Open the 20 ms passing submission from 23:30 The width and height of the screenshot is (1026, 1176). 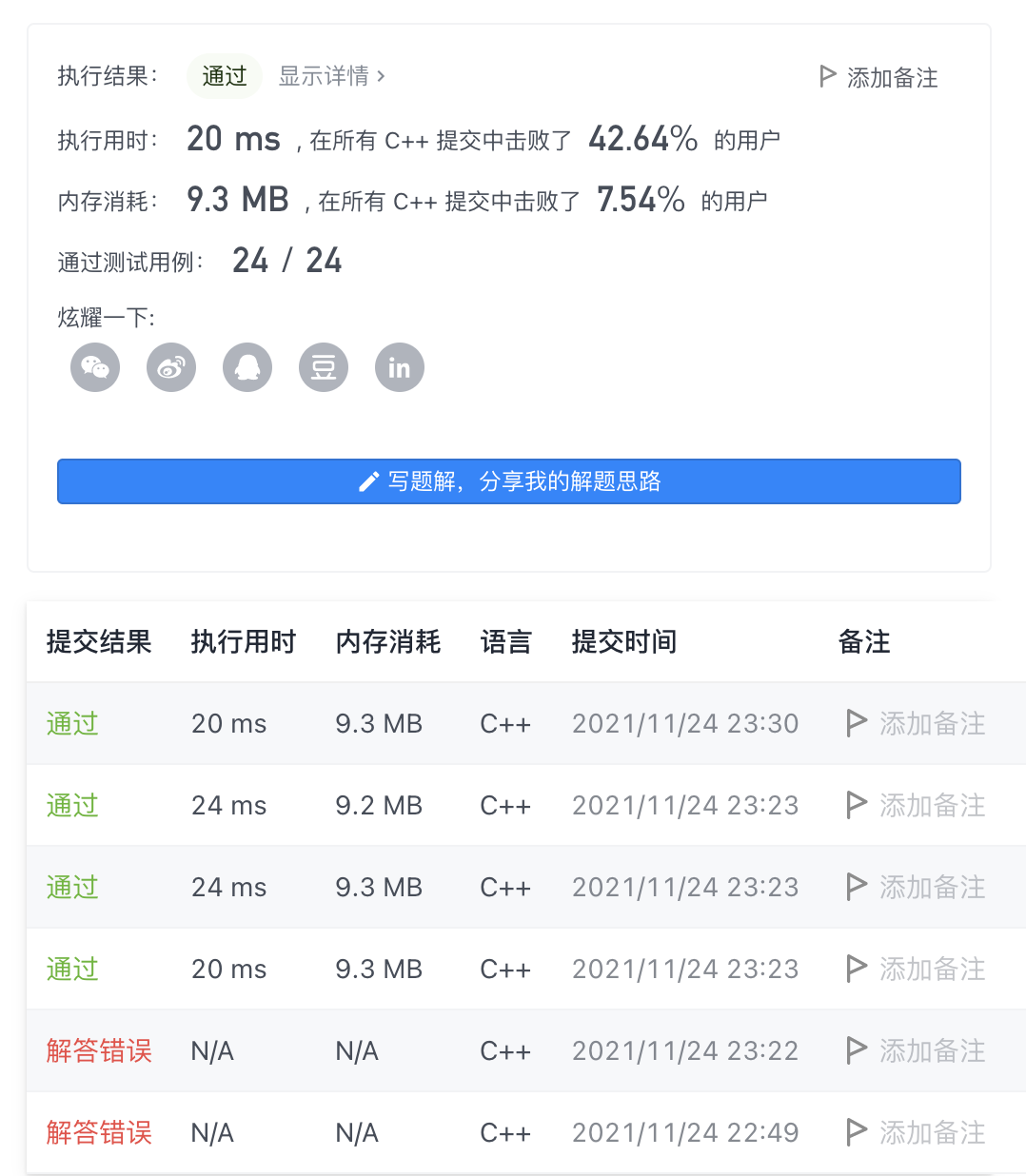[71, 723]
